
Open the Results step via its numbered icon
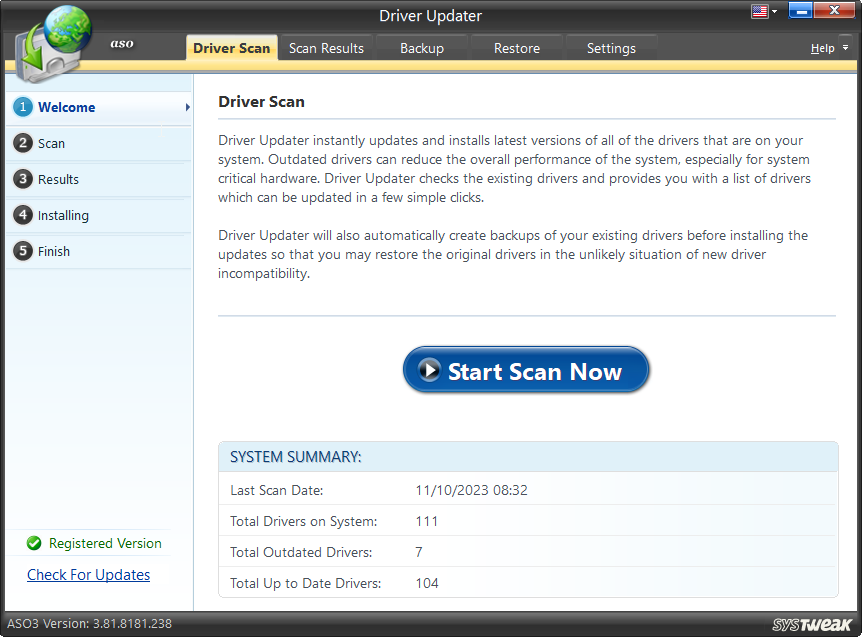(x=22, y=179)
